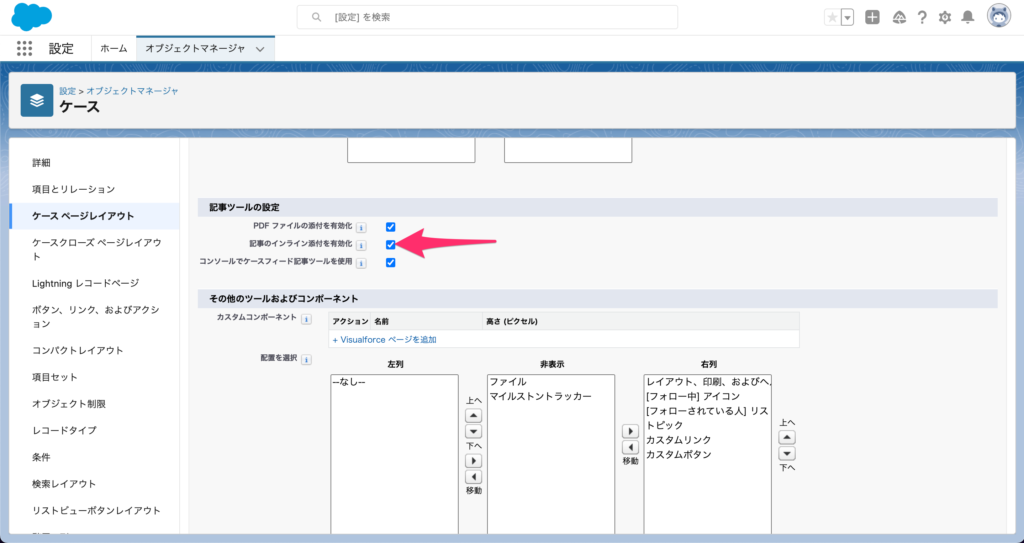This screenshot has width=1024, height=543.
Task: Switch to the オブジェクトマネージャ tab
Action: tap(195, 48)
